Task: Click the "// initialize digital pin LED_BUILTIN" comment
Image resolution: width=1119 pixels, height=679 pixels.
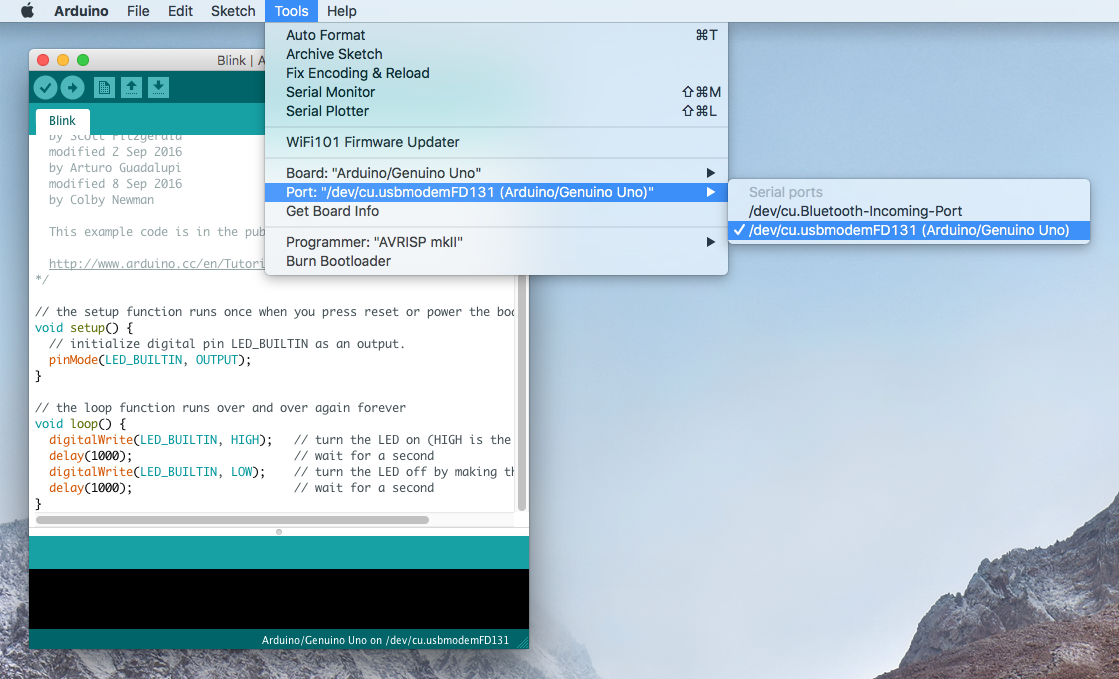Action: [227, 343]
